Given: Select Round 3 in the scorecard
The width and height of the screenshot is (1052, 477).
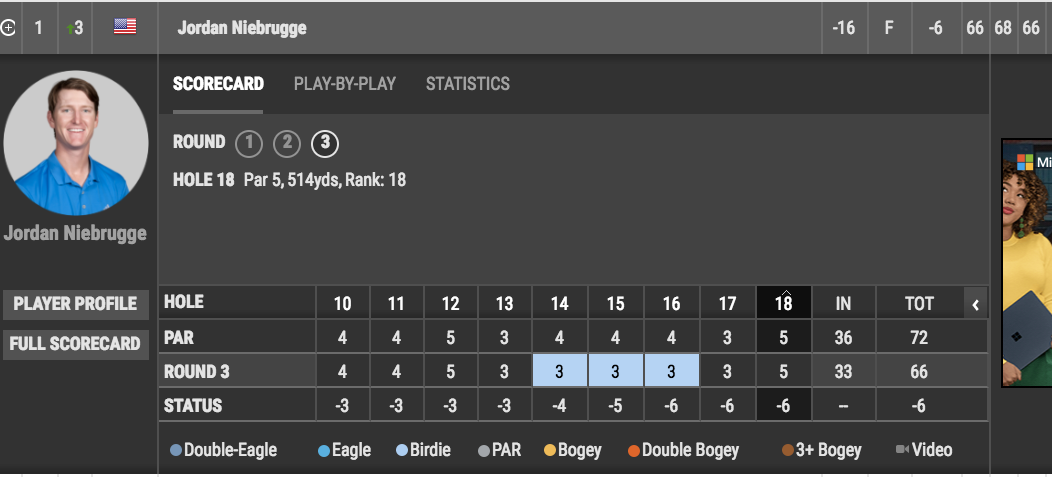Looking at the screenshot, I should (324, 144).
